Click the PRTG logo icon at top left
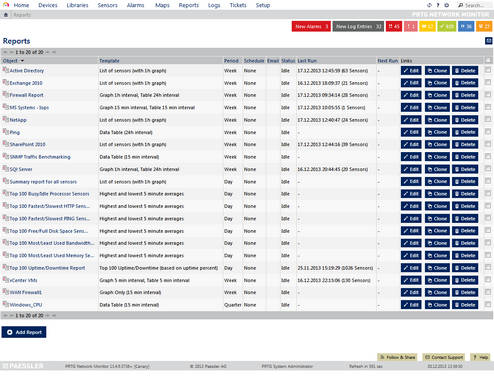Viewport: 494px width, 390px height. coord(6,5)
